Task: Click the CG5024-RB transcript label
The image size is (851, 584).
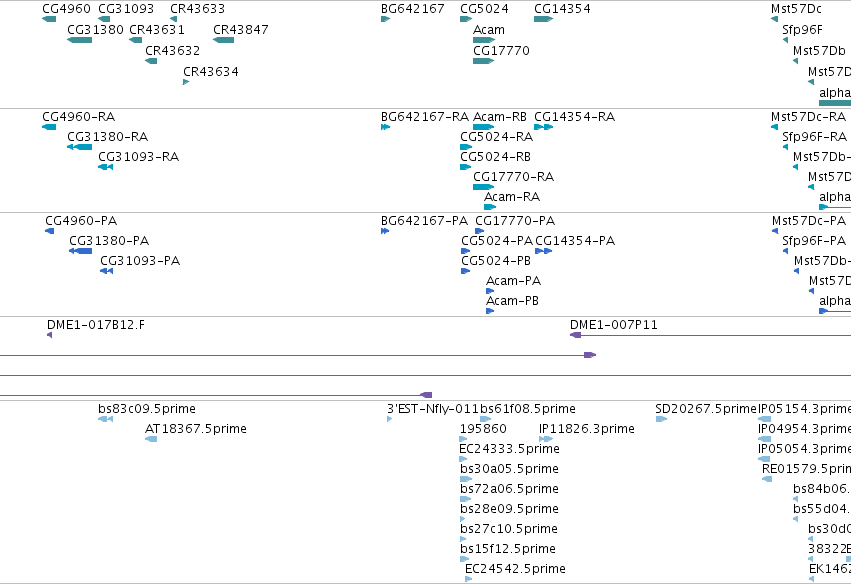Action: point(496,157)
